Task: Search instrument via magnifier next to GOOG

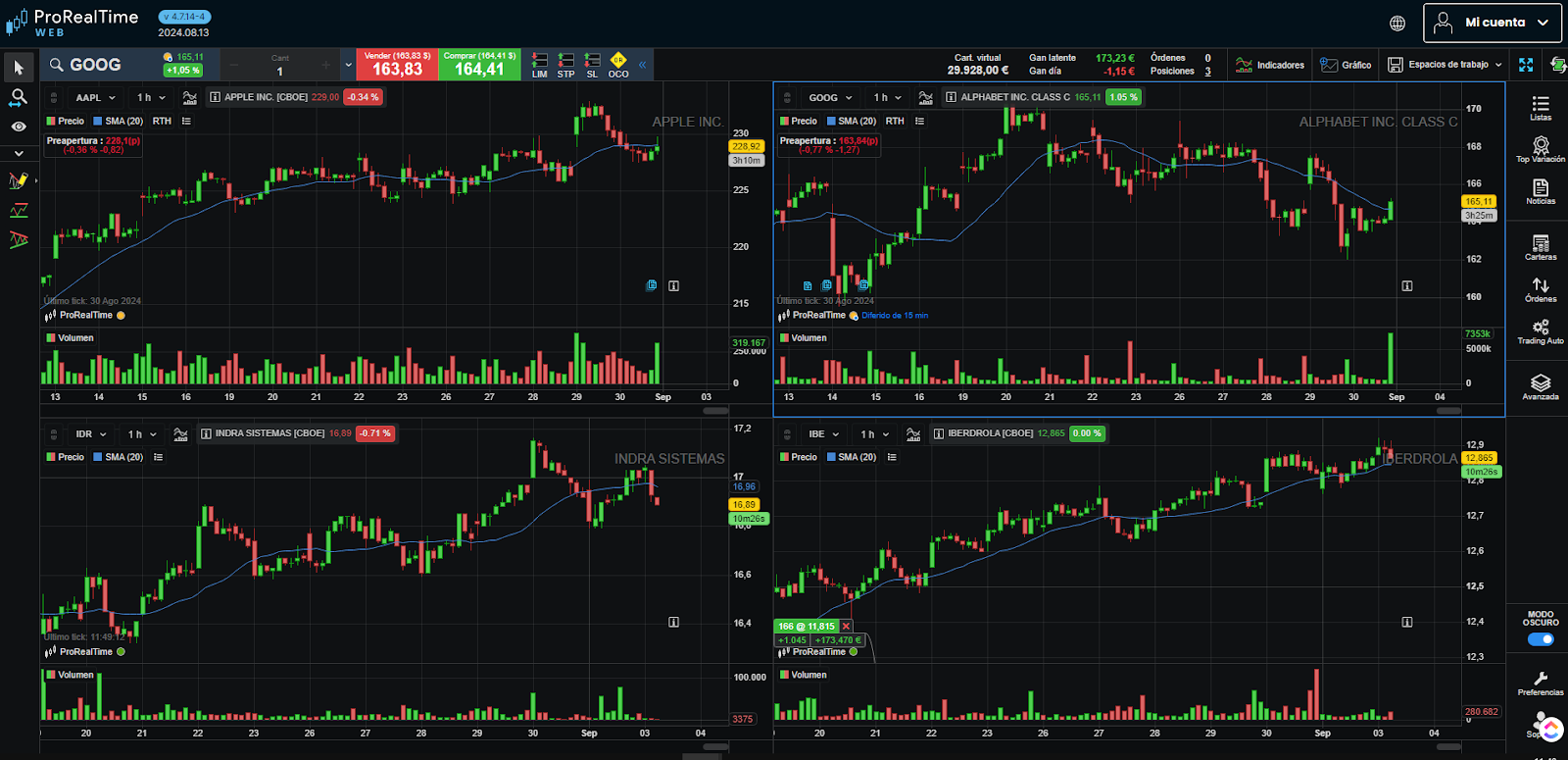Action: [57, 65]
